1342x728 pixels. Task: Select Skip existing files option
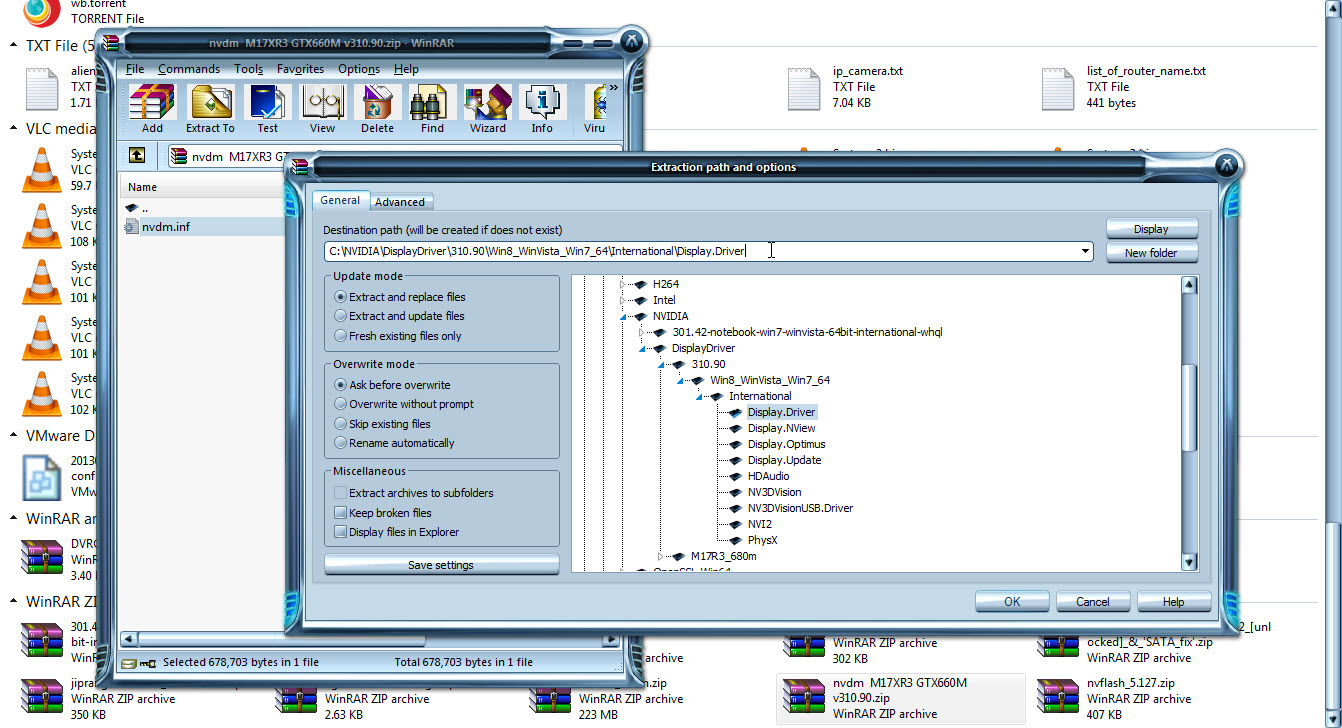[383, 424]
